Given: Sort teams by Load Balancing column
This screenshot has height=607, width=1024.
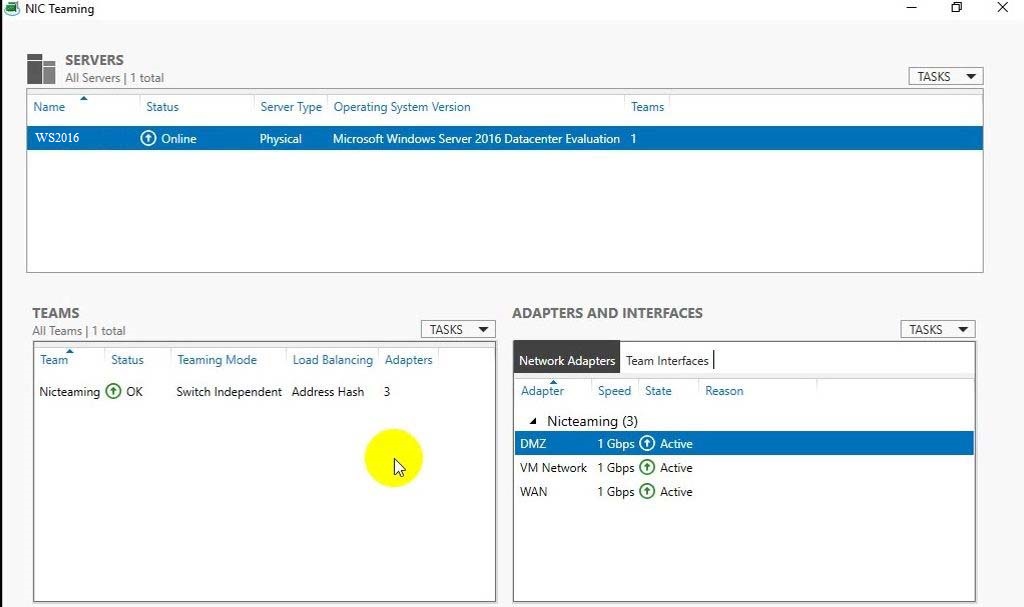Looking at the screenshot, I should point(332,360).
